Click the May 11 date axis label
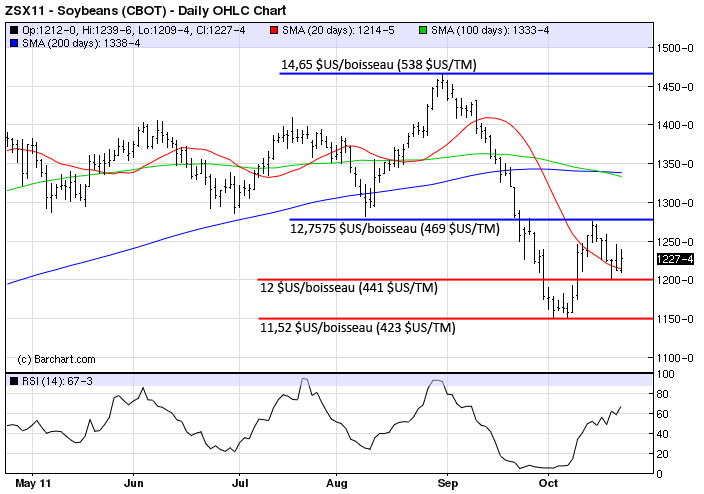704x494 pixels. coord(27,482)
